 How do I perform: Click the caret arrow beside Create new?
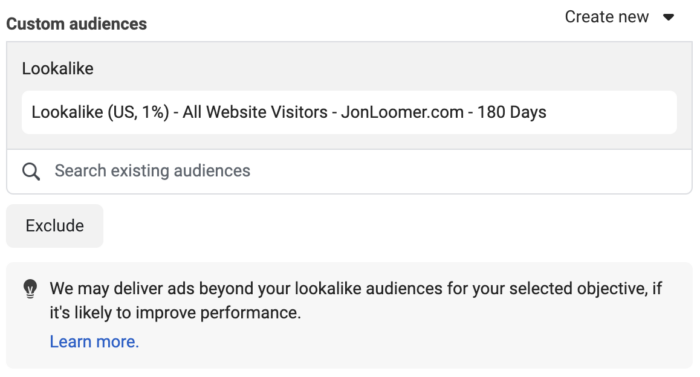pos(668,17)
